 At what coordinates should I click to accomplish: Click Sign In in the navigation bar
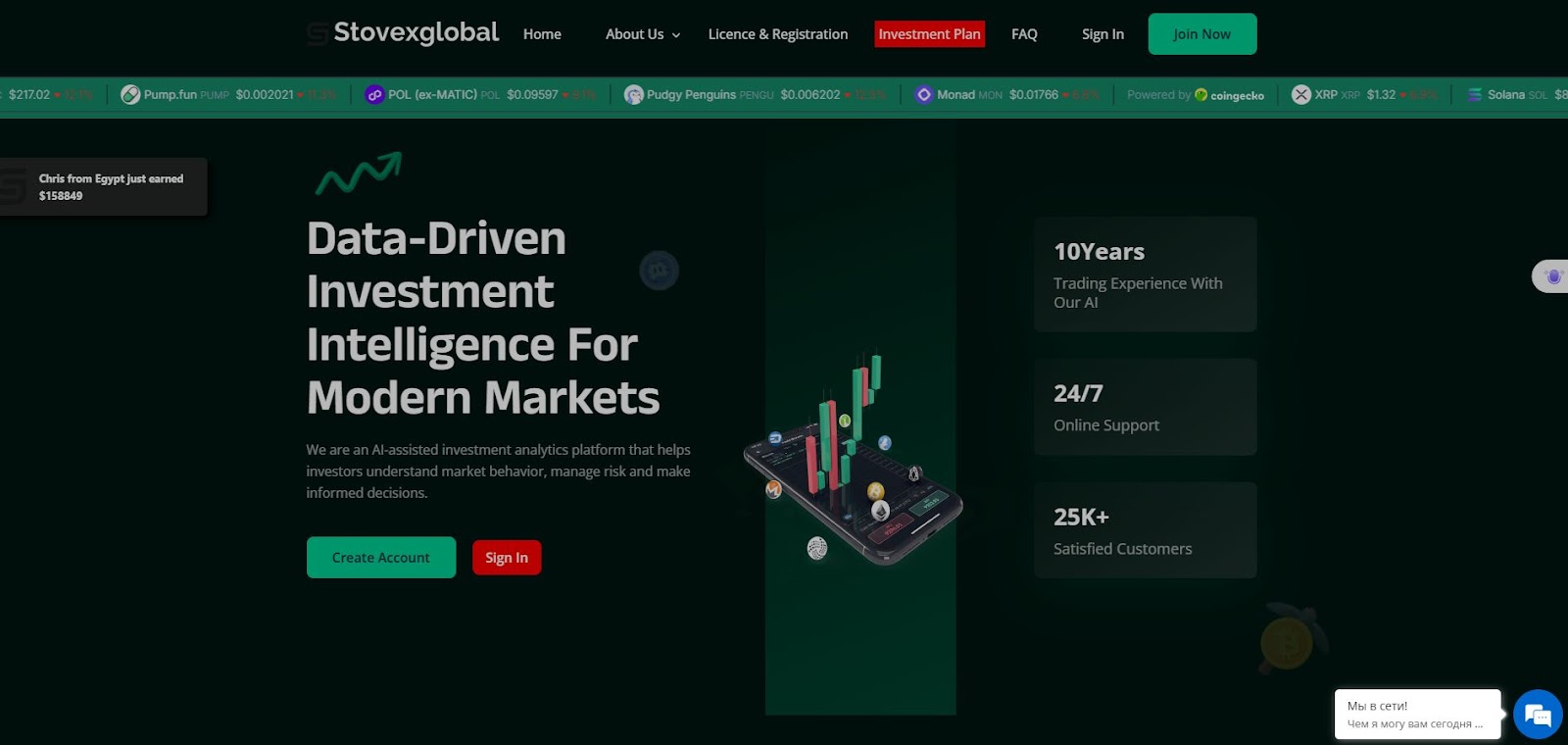(1102, 34)
